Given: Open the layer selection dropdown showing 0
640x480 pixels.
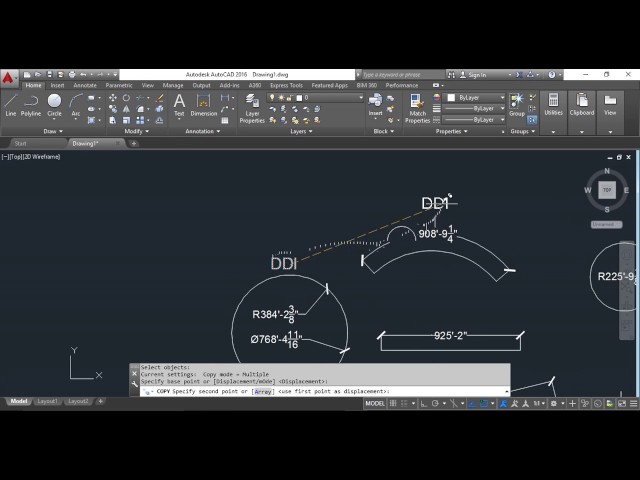Looking at the screenshot, I should 315,98.
